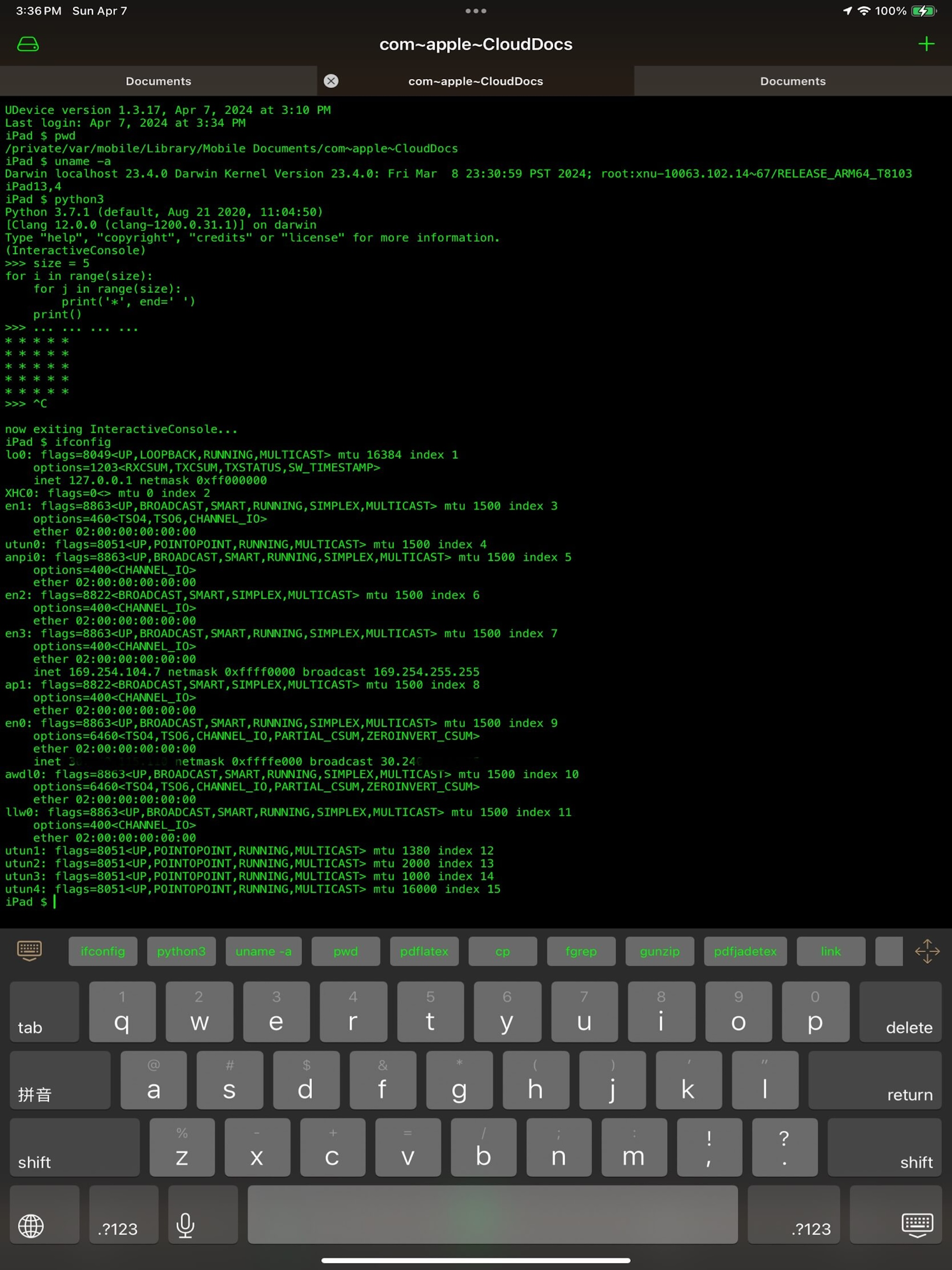The width and height of the screenshot is (952, 1270).
Task: Tap the d key
Action: [x=306, y=1079]
